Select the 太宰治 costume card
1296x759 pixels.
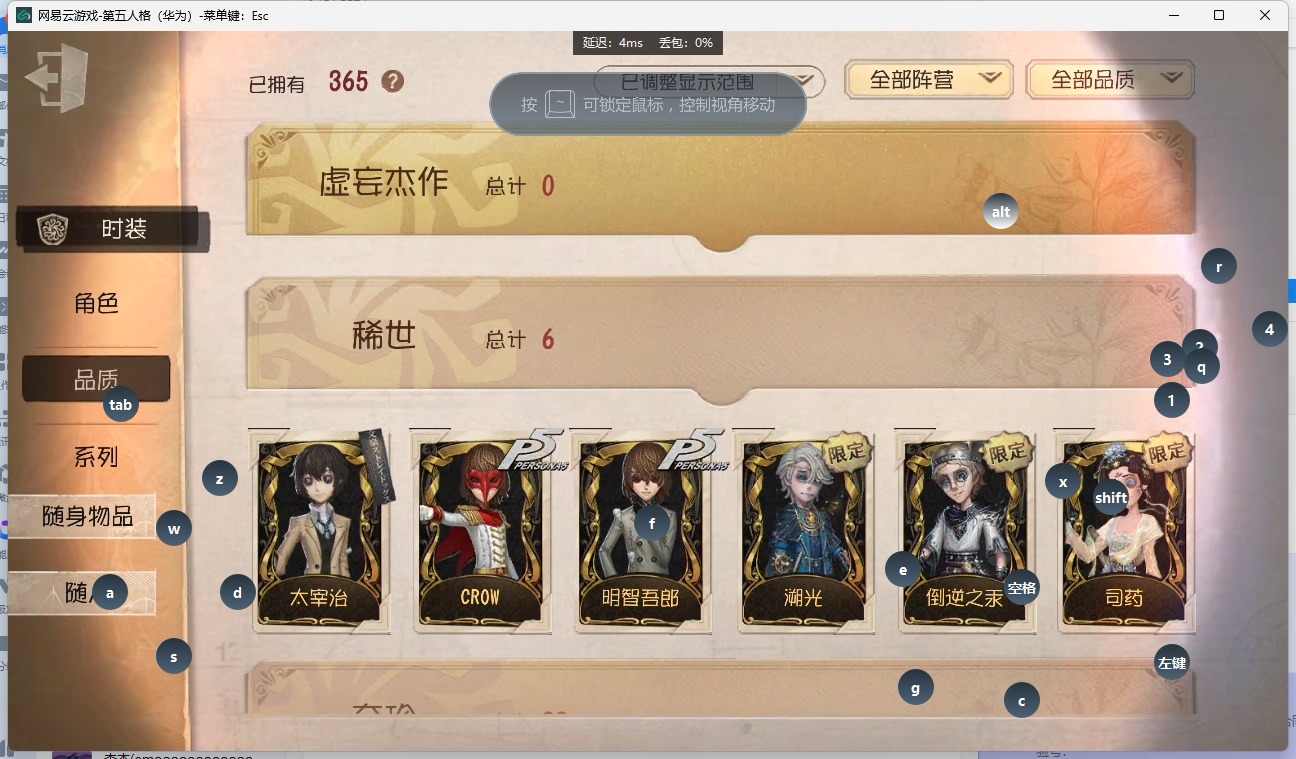pyautogui.click(x=319, y=531)
